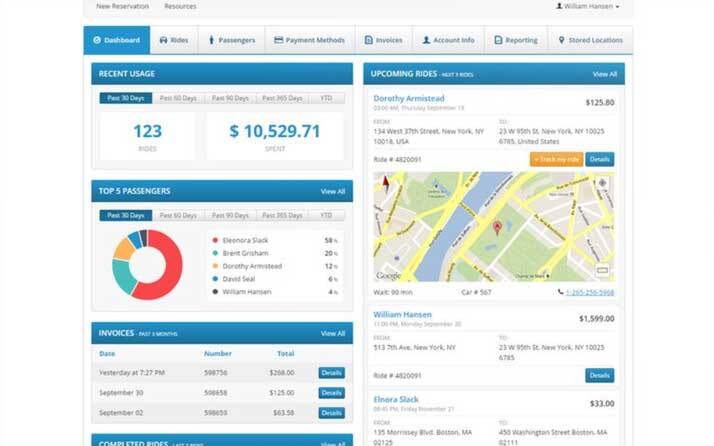714x446 pixels.
Task: Open the New Reservation menu
Action: click(122, 6)
